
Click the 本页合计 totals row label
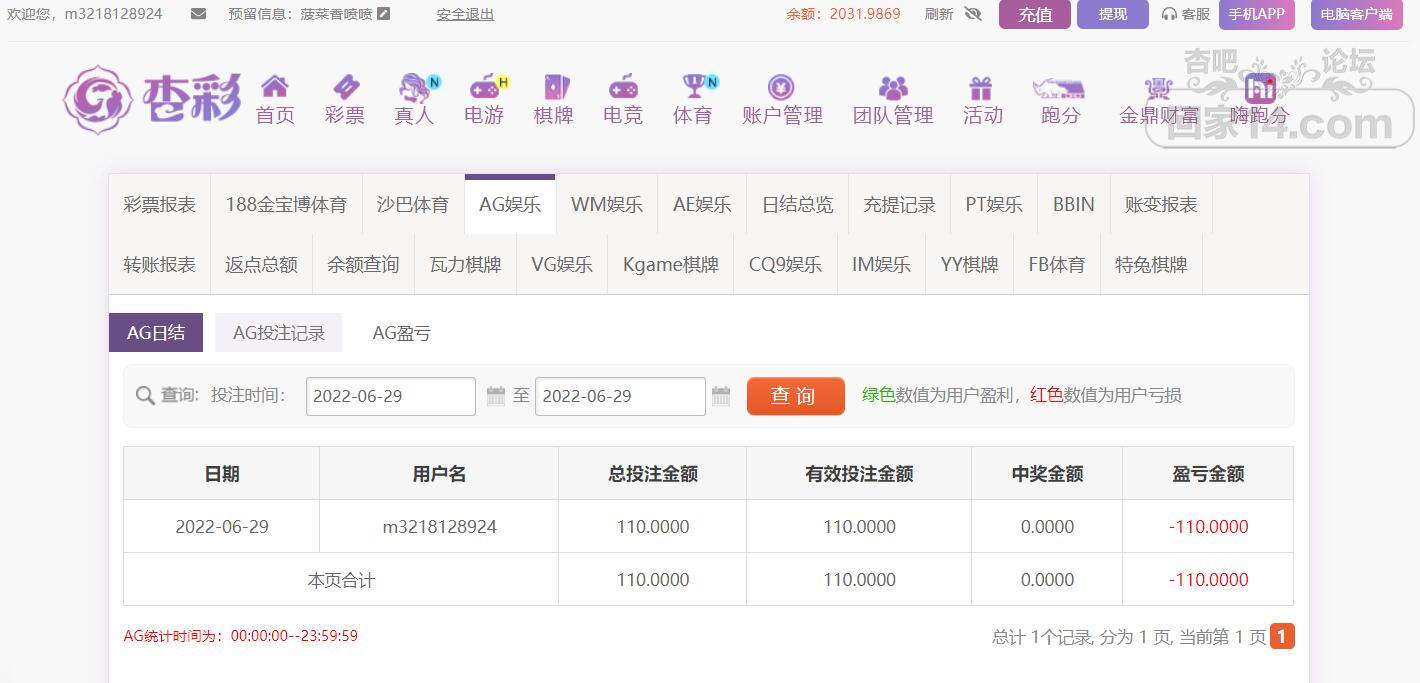[x=341, y=580]
